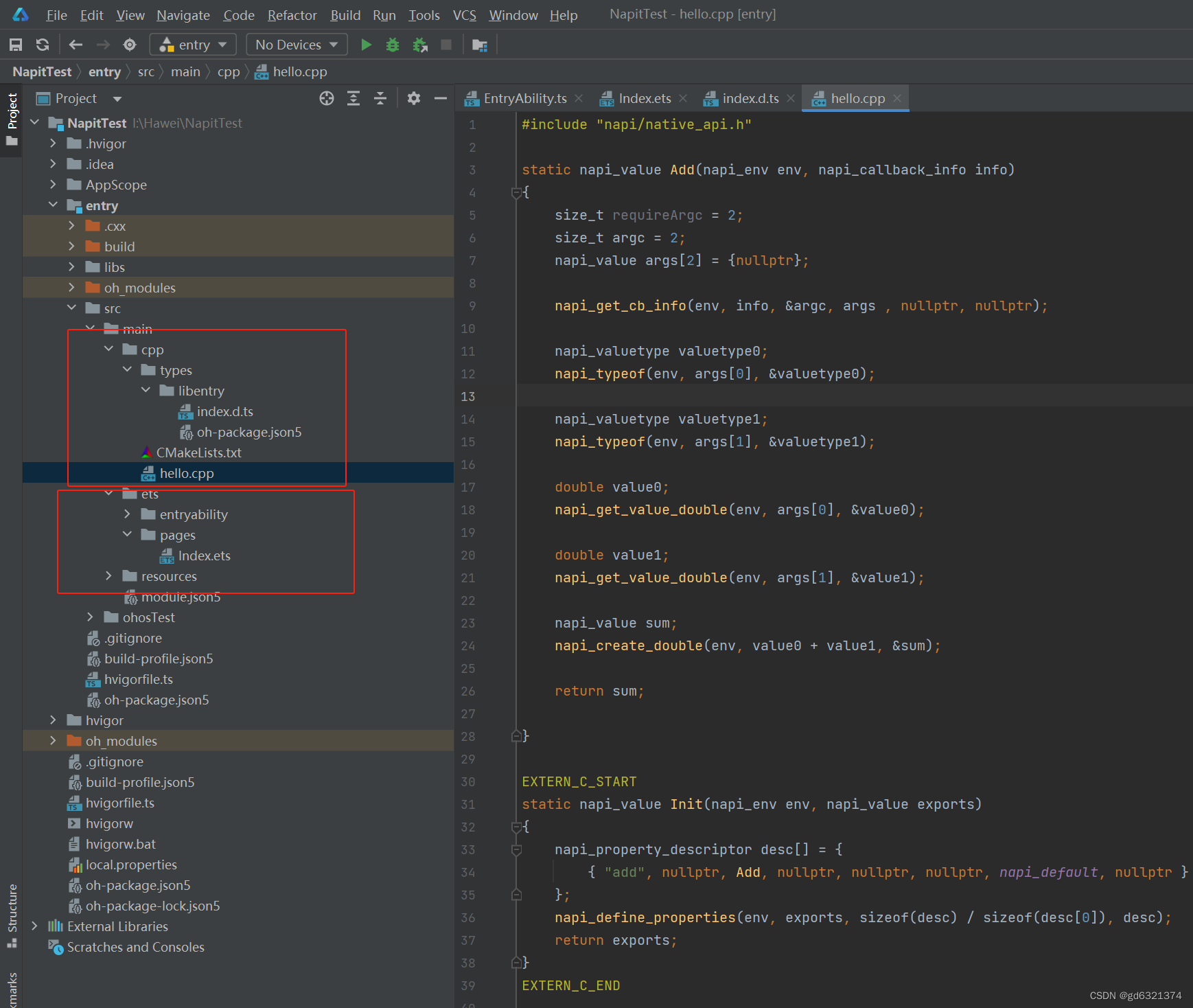This screenshot has width=1193, height=1008.
Task: Stop the running process
Action: (446, 44)
